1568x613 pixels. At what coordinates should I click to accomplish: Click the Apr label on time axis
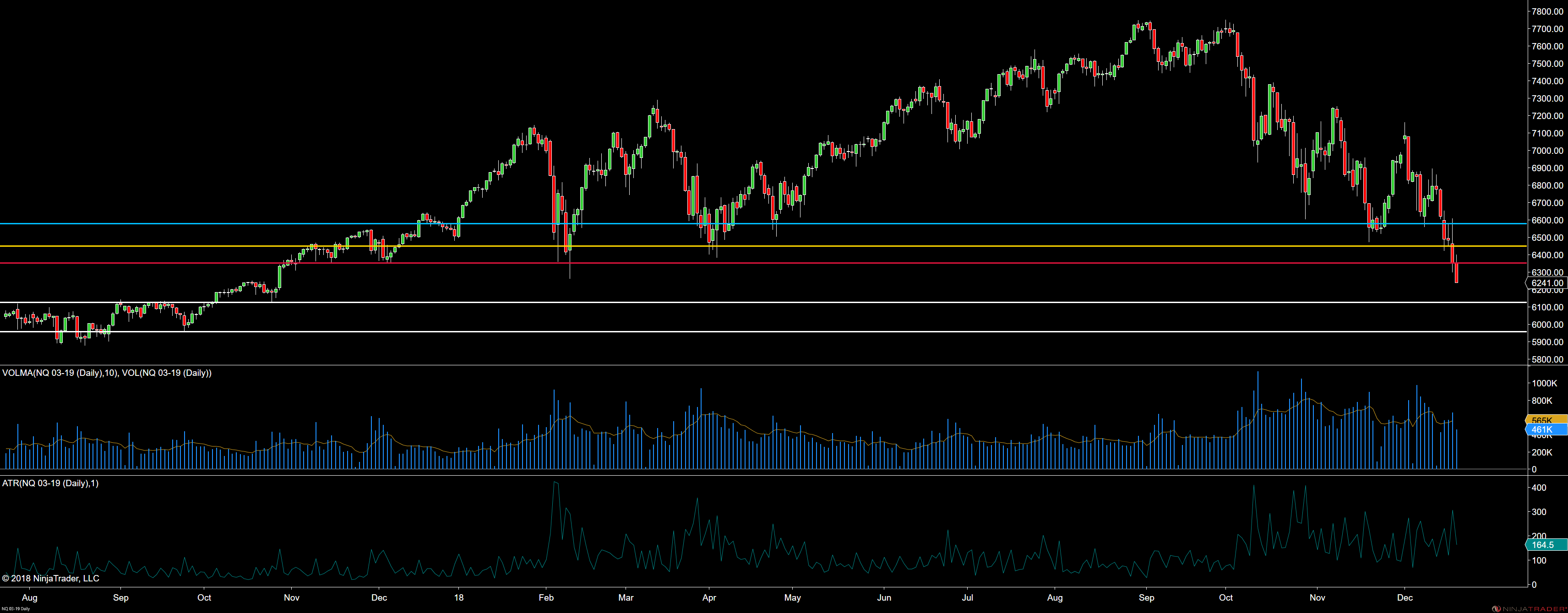tap(709, 597)
